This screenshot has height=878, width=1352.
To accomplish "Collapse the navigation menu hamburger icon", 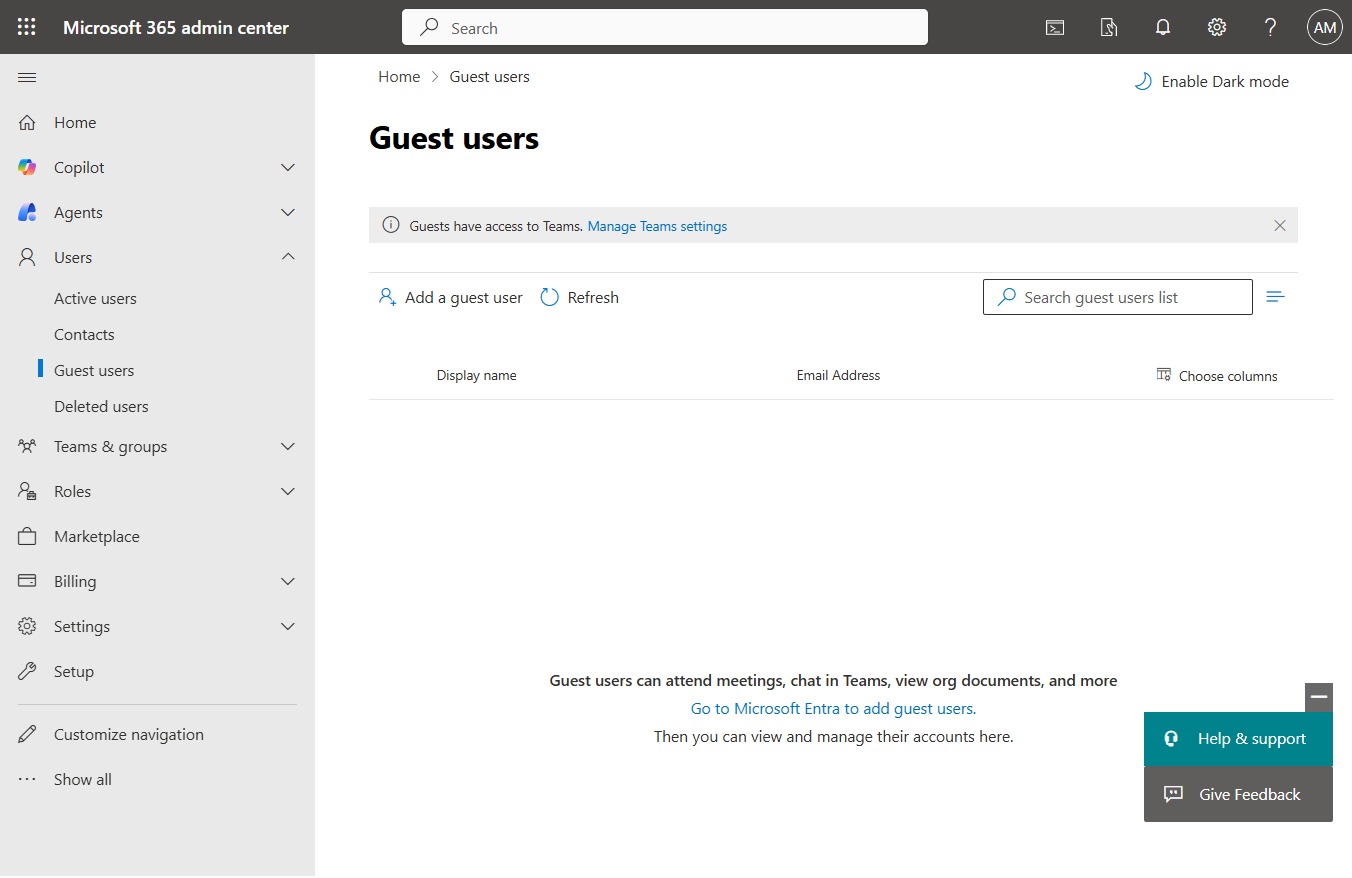I will [27, 78].
